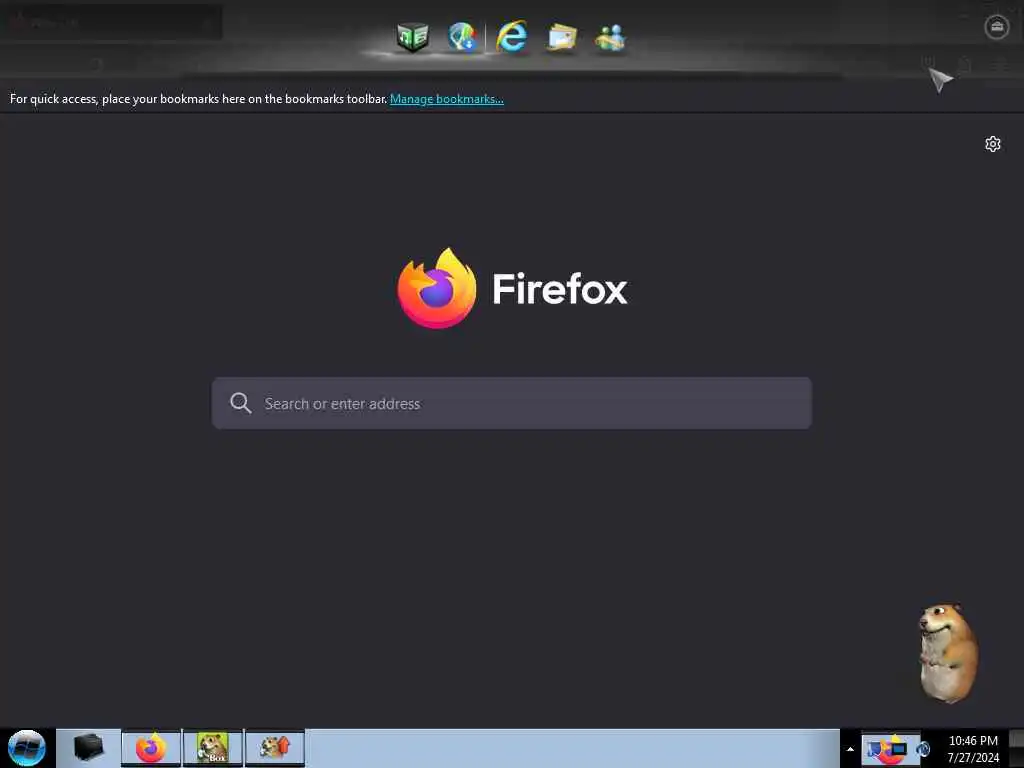Open the beaver Box taskbar app
The width and height of the screenshot is (1024, 768).
pyautogui.click(x=212, y=748)
